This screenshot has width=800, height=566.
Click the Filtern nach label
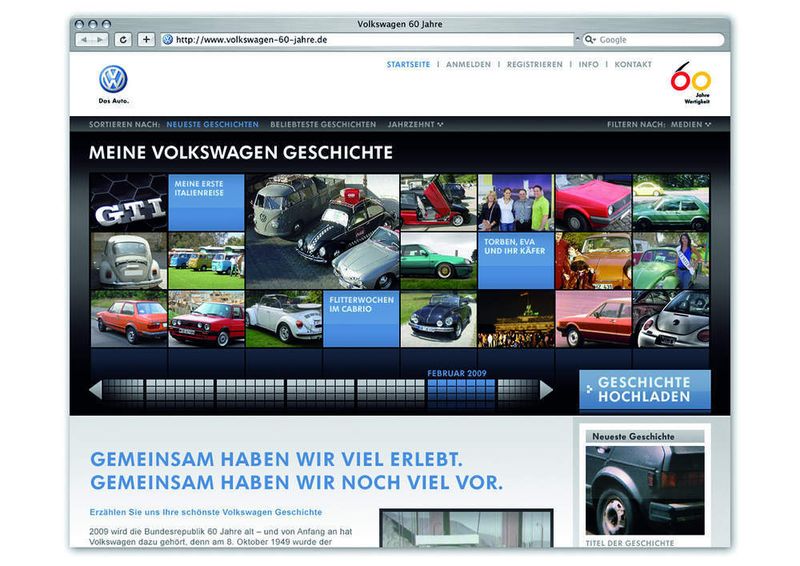pyautogui.click(x=636, y=125)
